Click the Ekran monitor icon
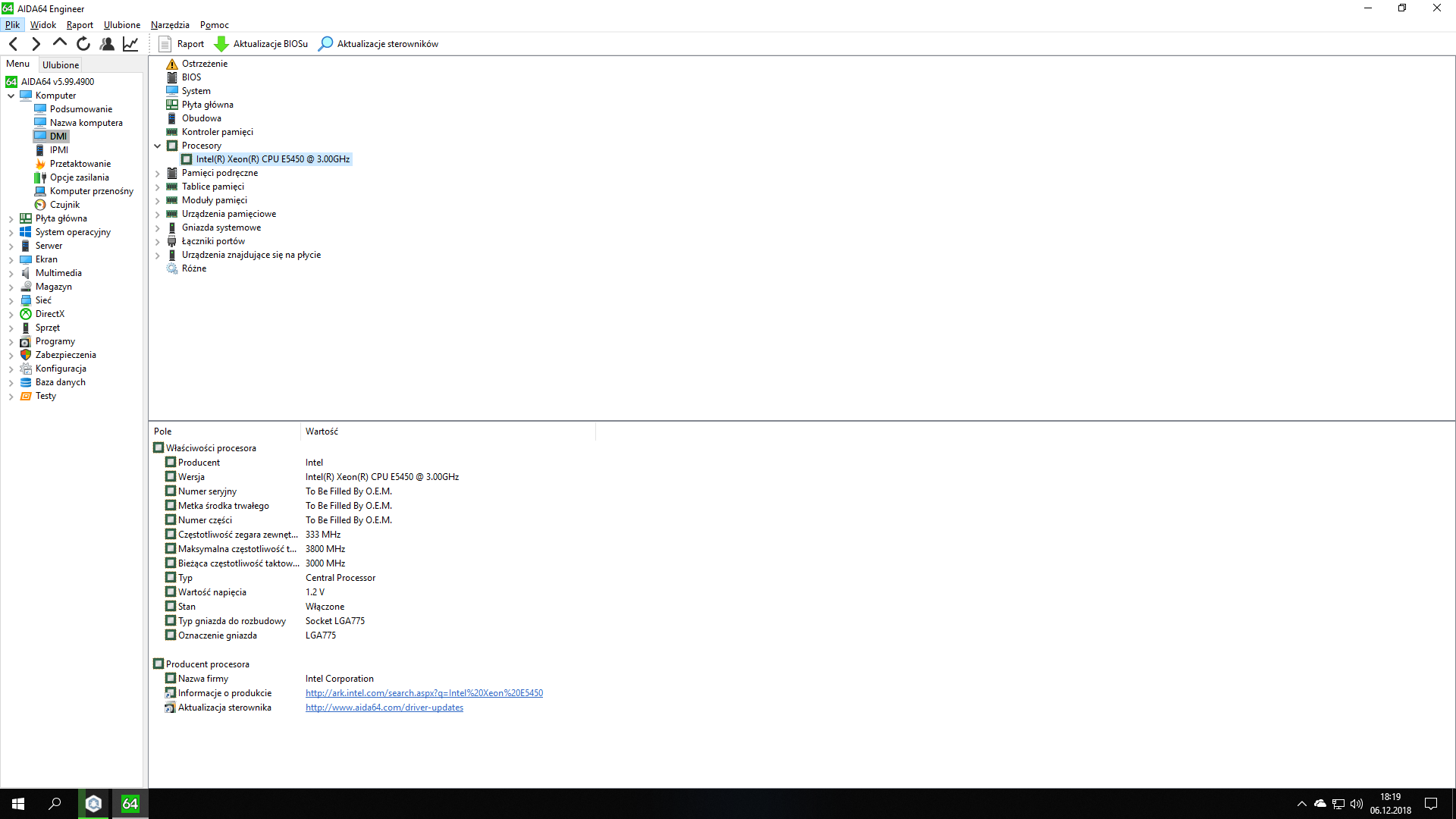 click(26, 259)
